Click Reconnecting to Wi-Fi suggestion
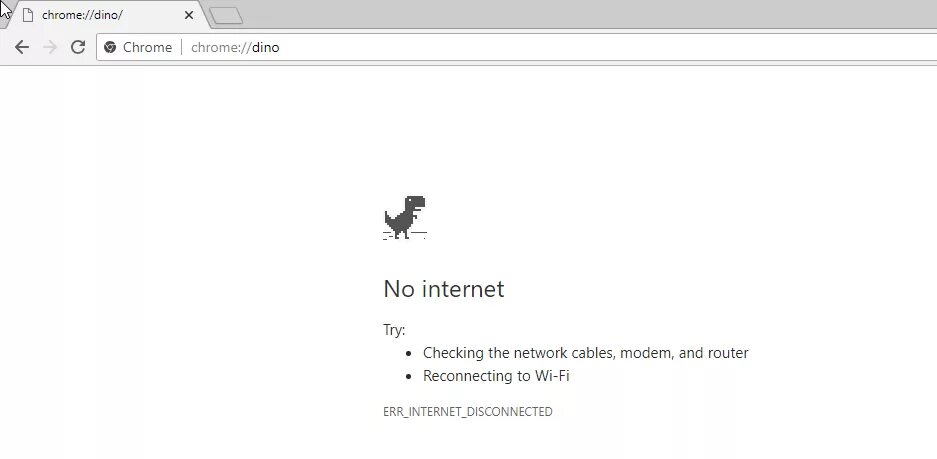Viewport: 937px width, 459px height. click(x=496, y=376)
